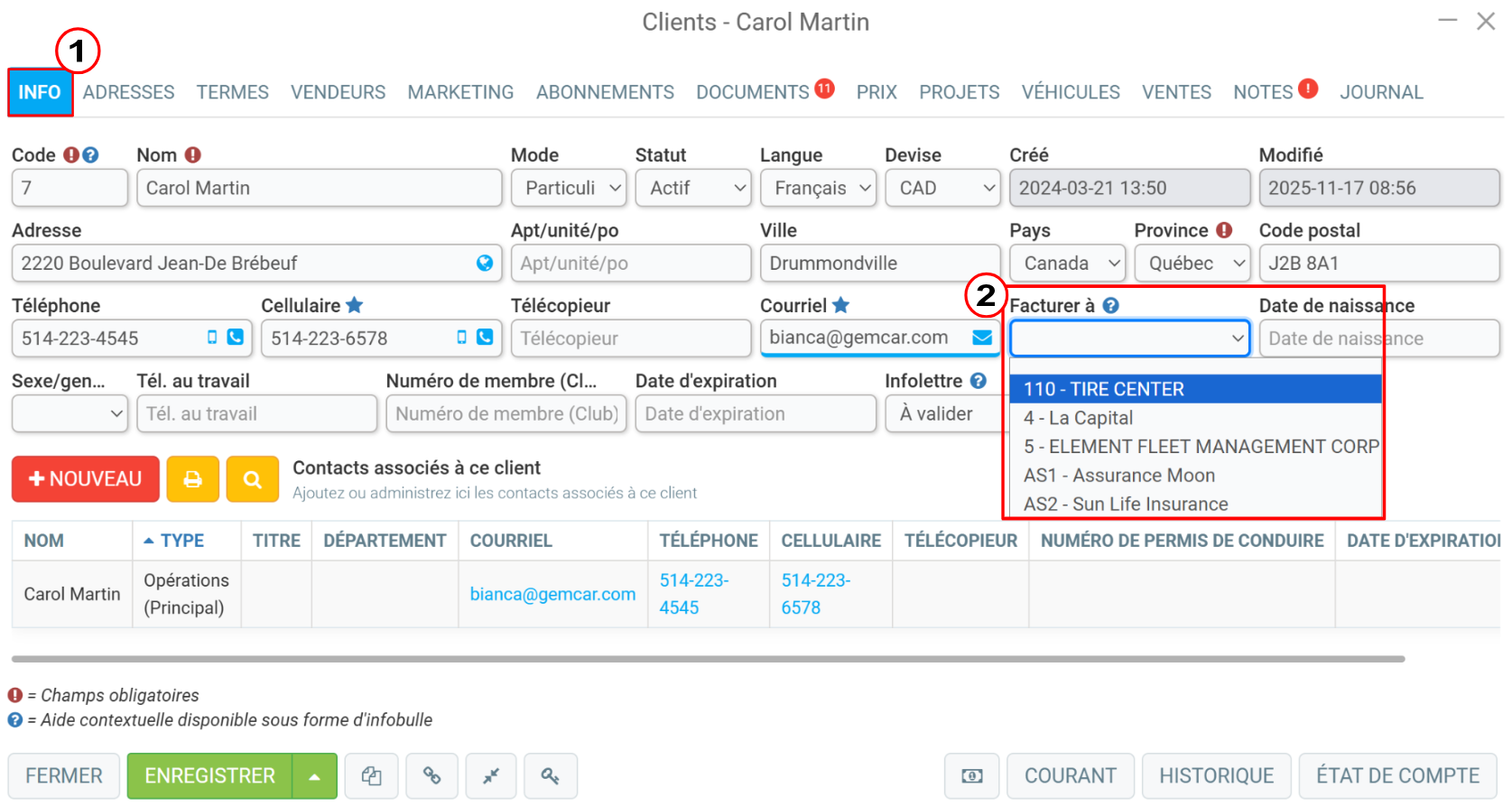The width and height of the screenshot is (1512, 806).
Task: Click help icon beside Facturer à
Action: coord(1111,305)
